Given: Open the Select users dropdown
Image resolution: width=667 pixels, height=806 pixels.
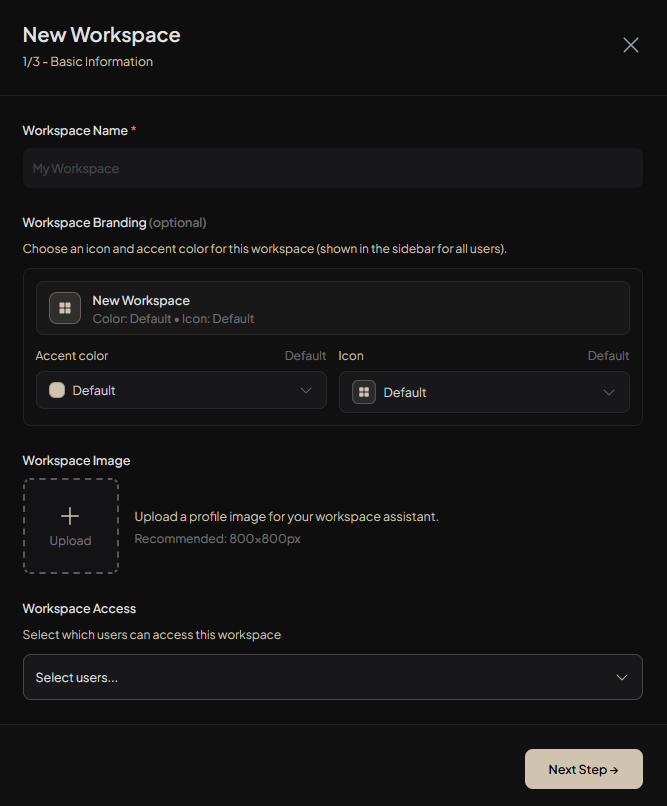Looking at the screenshot, I should tap(332, 677).
